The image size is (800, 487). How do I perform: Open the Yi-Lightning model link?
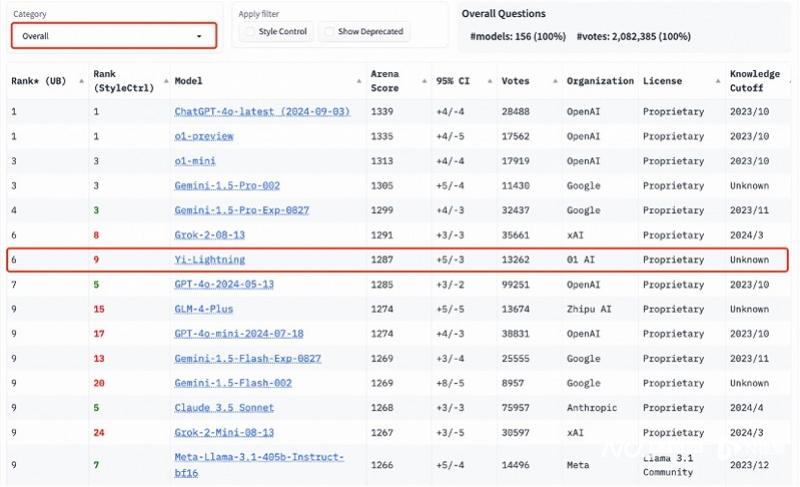(210, 260)
